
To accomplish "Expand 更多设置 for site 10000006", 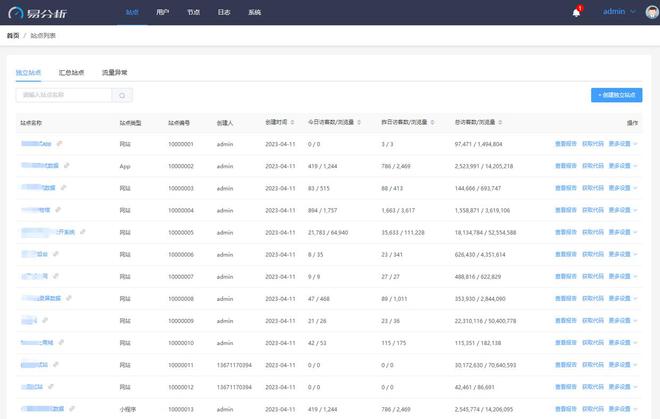I will 623,254.
